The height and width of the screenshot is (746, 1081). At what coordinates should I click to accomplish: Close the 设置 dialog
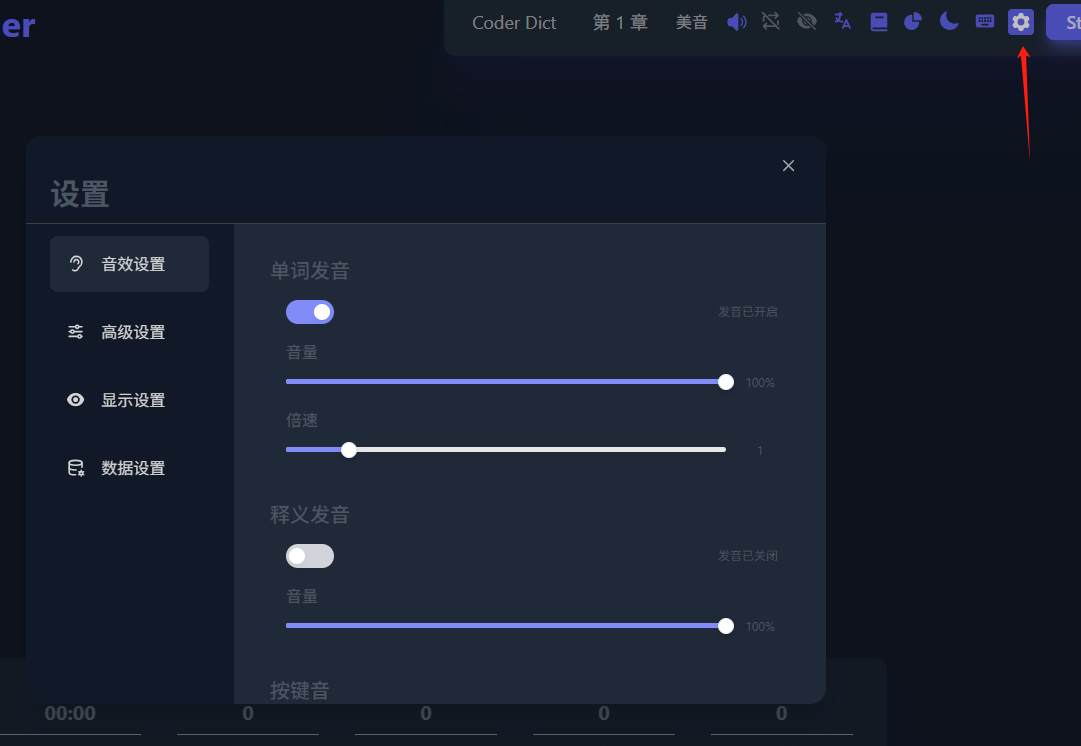coord(788,165)
